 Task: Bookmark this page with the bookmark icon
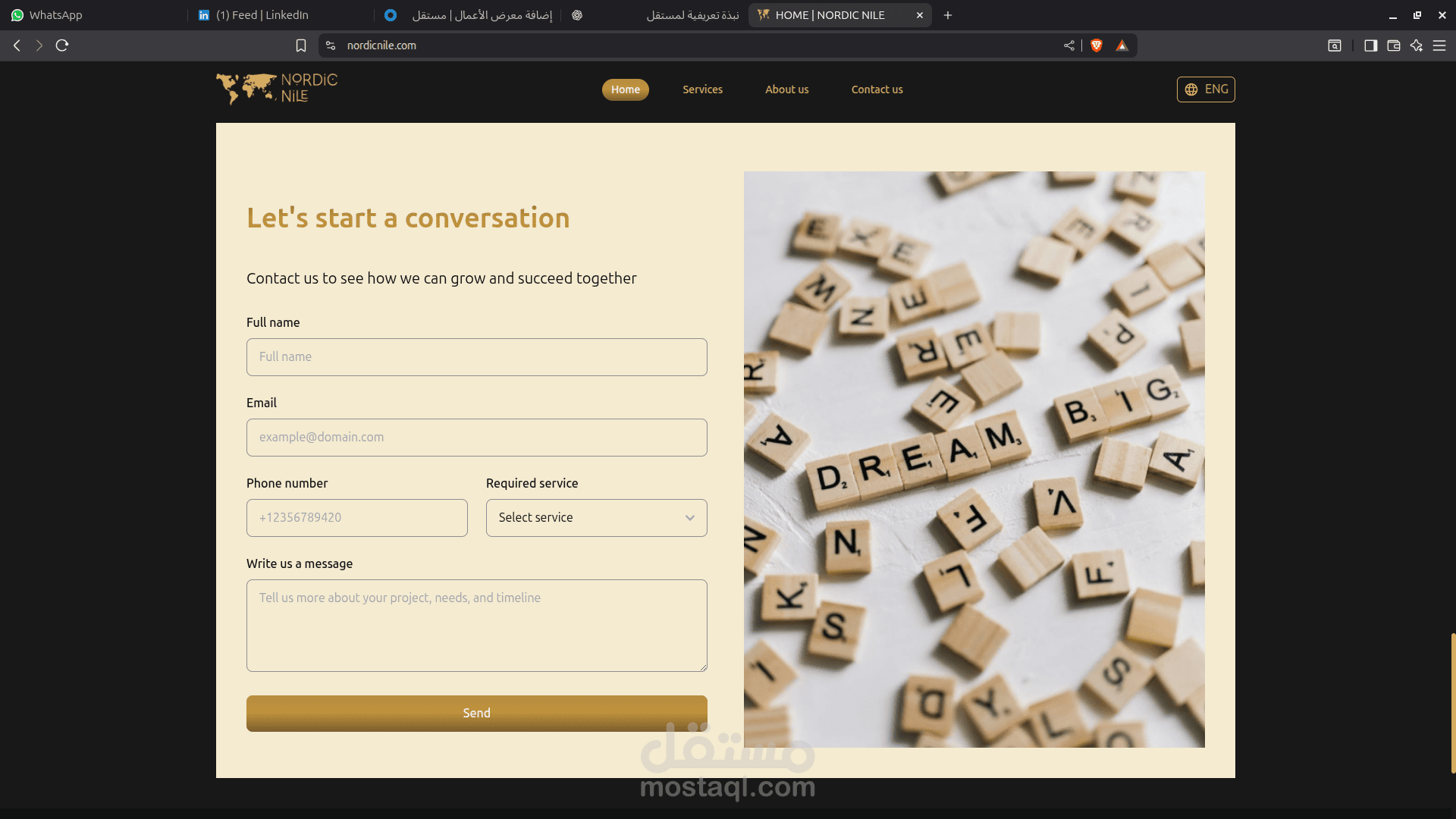coord(301,45)
